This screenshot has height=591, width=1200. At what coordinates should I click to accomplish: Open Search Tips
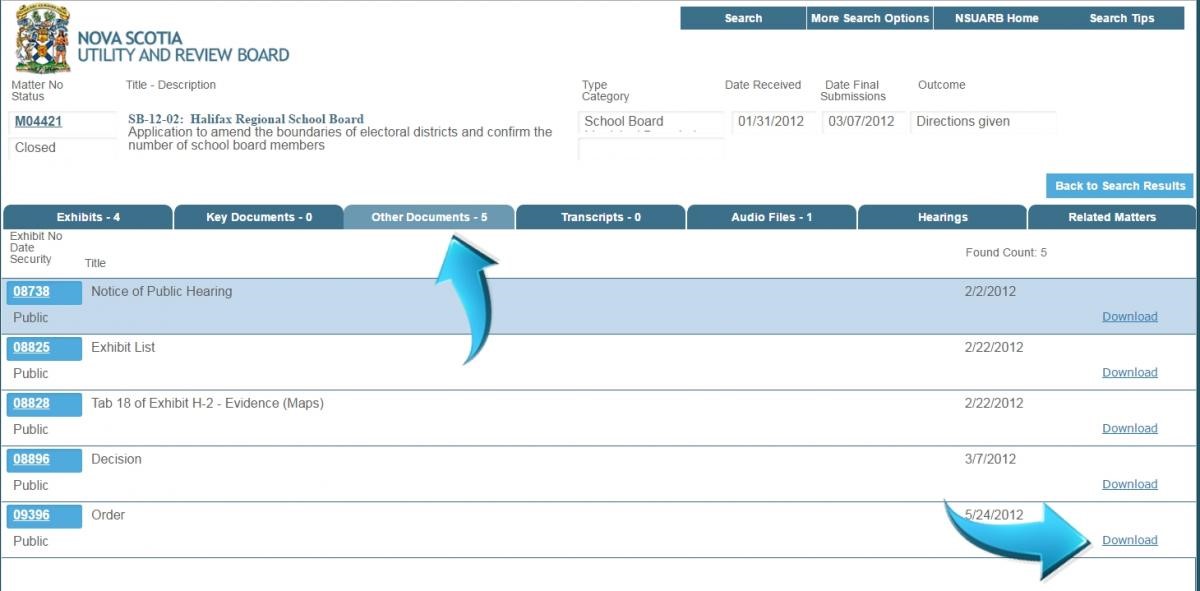(1122, 18)
